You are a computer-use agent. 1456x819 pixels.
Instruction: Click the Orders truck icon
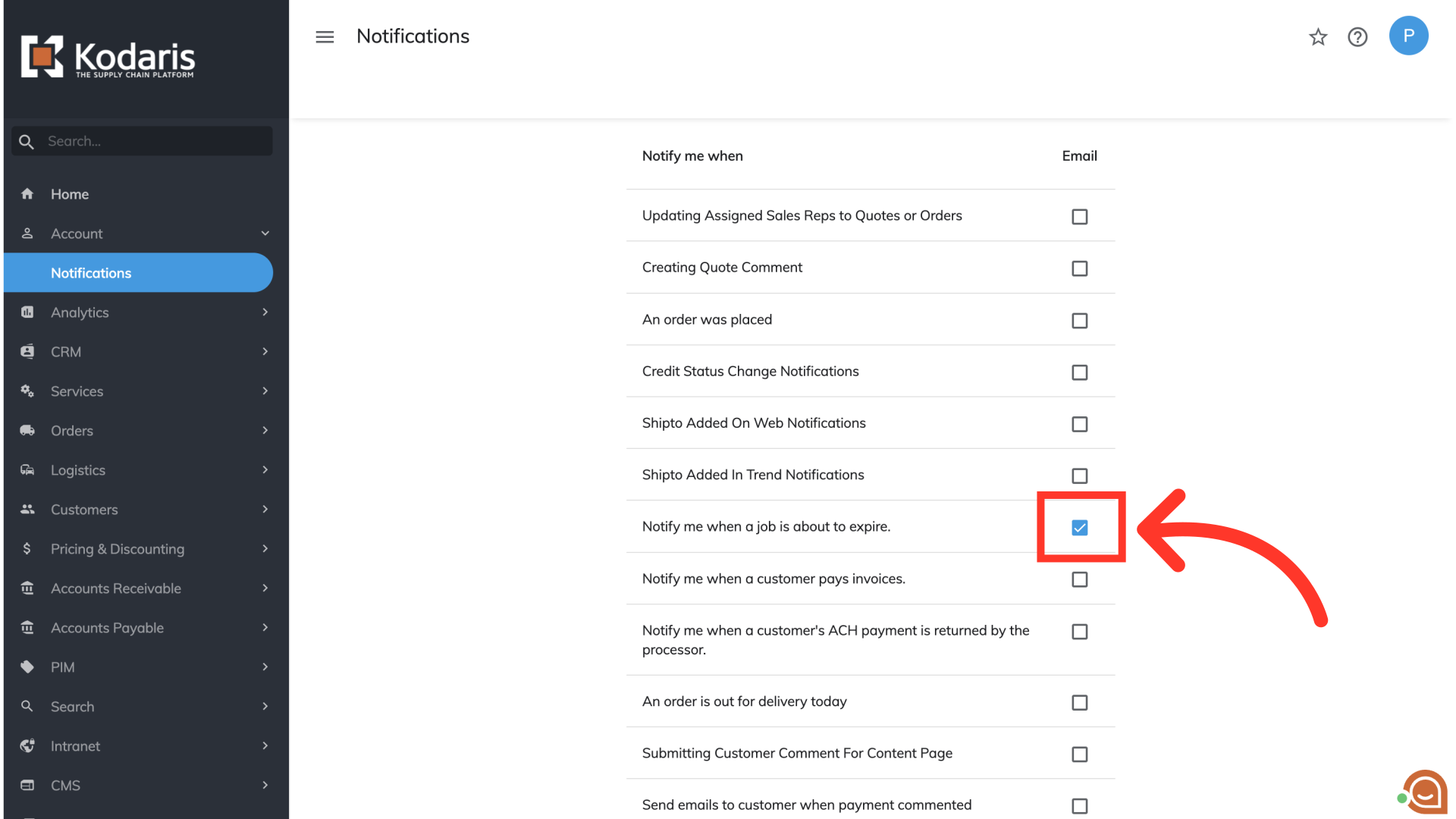[27, 431]
